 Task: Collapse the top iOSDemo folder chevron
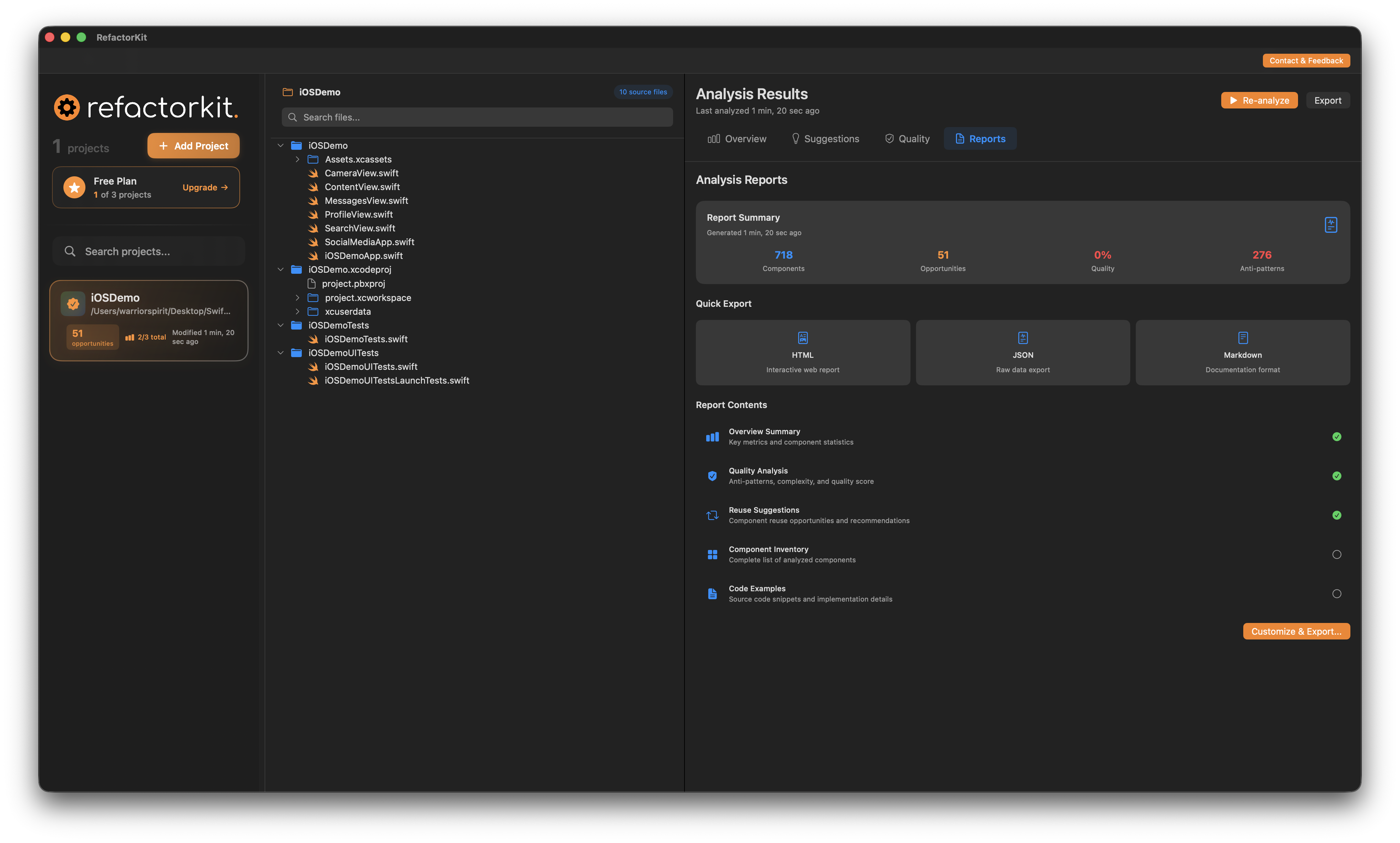point(281,145)
